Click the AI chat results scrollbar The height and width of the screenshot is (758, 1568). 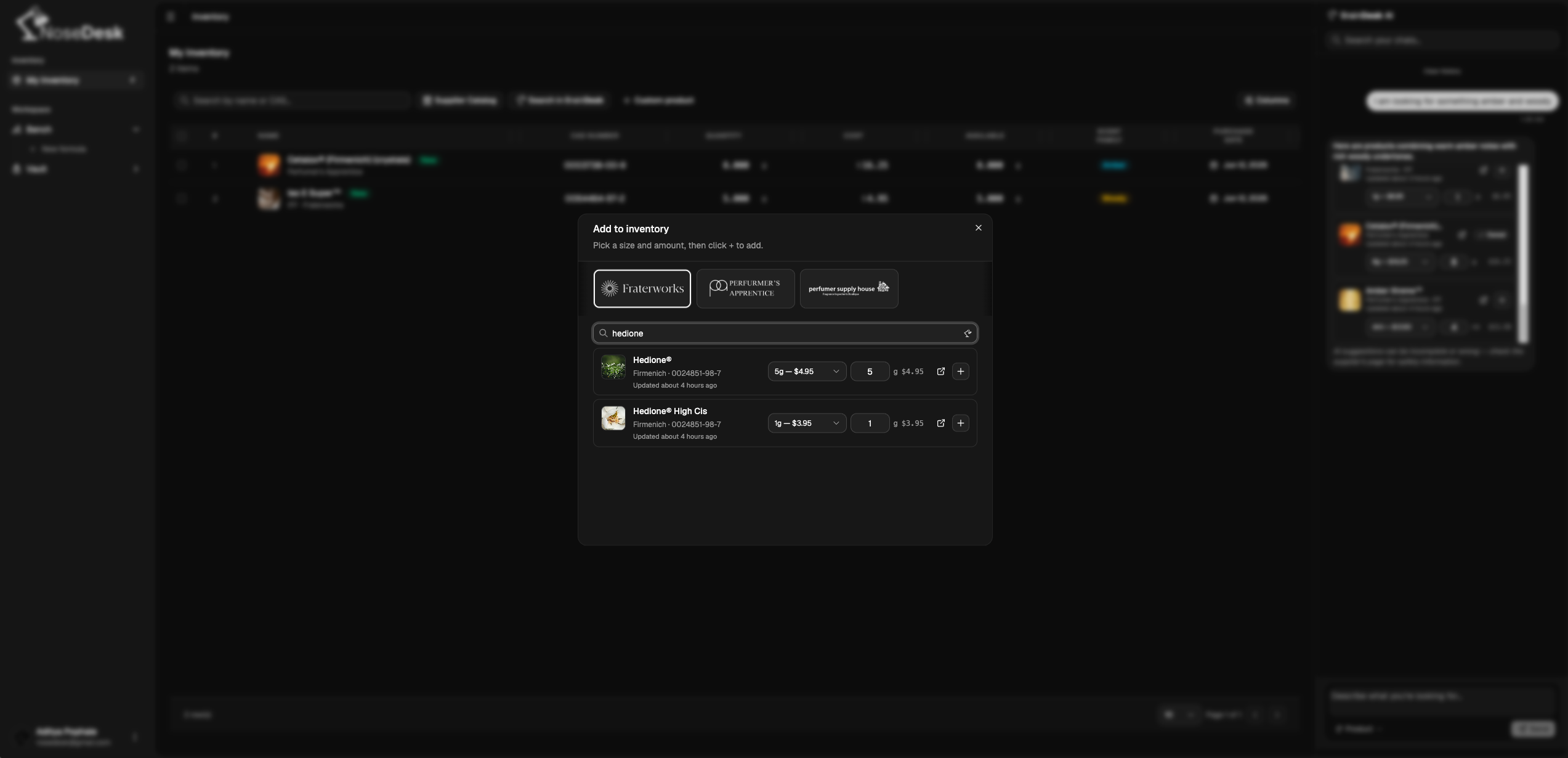(x=1523, y=253)
